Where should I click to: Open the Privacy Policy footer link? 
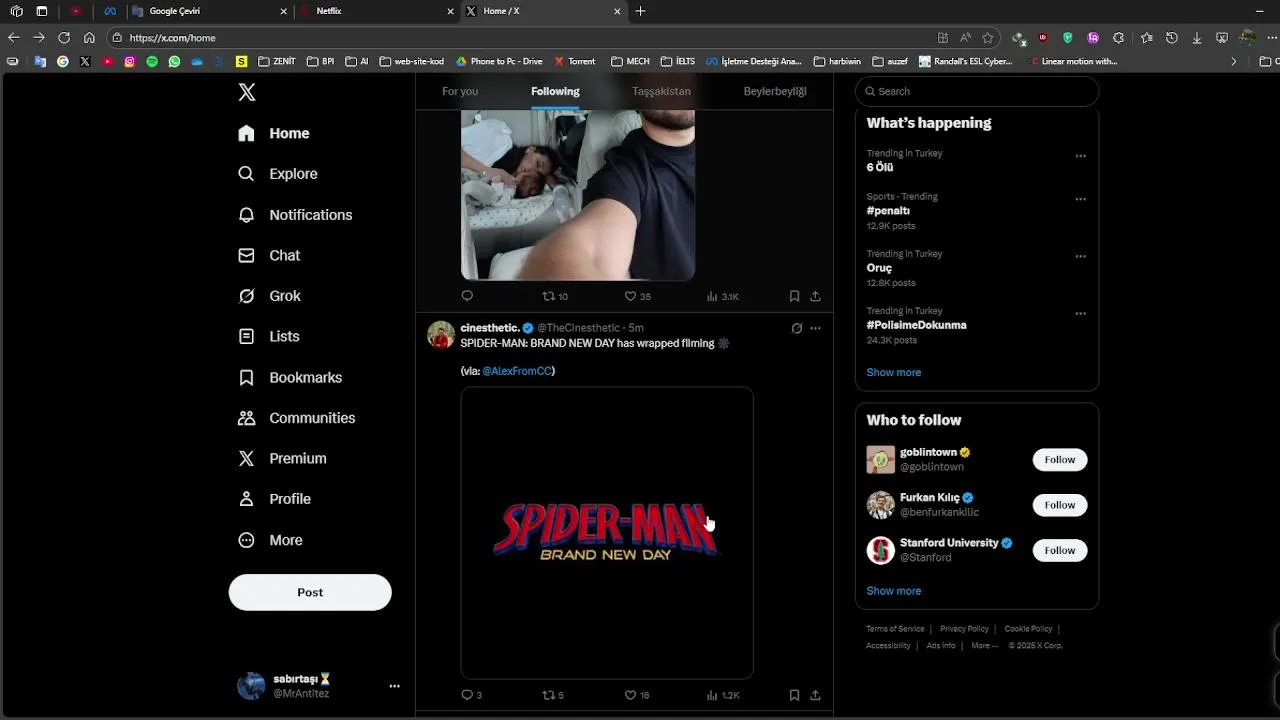pos(964,629)
